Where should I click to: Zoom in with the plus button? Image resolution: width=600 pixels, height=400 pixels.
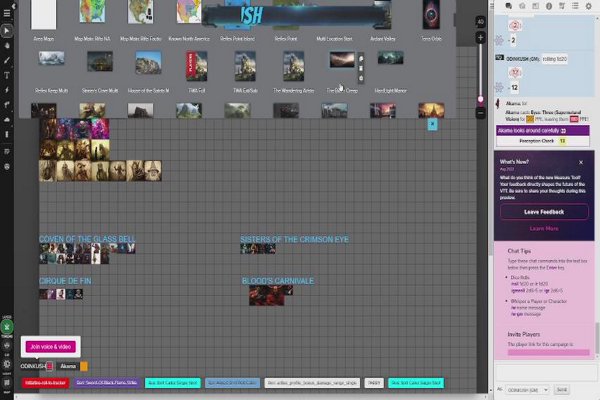[x=481, y=38]
